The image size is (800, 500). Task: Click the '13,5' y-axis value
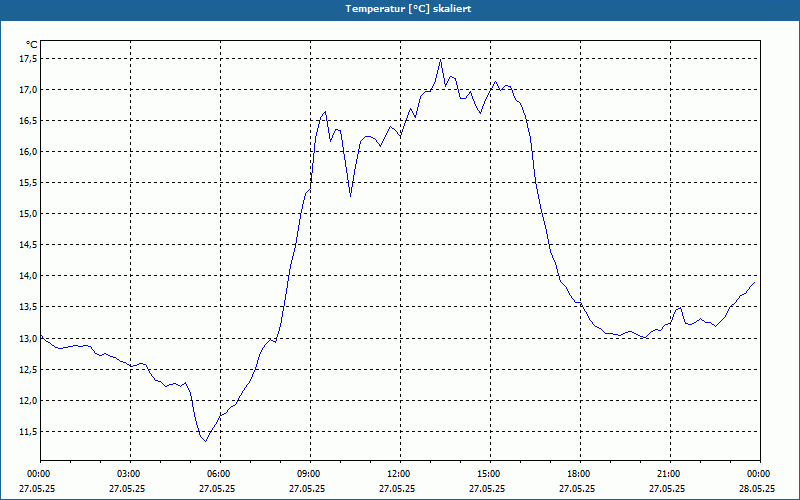pos(28,307)
